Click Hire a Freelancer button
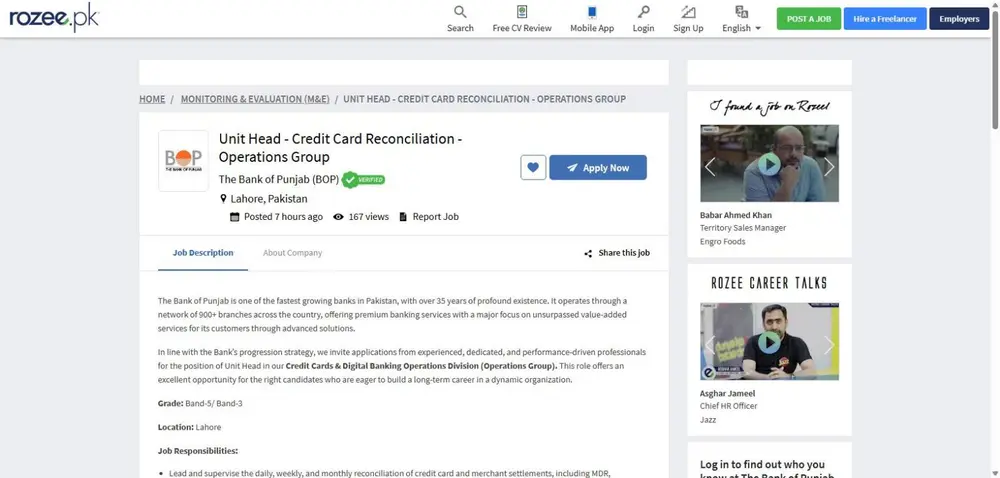 pos(885,19)
